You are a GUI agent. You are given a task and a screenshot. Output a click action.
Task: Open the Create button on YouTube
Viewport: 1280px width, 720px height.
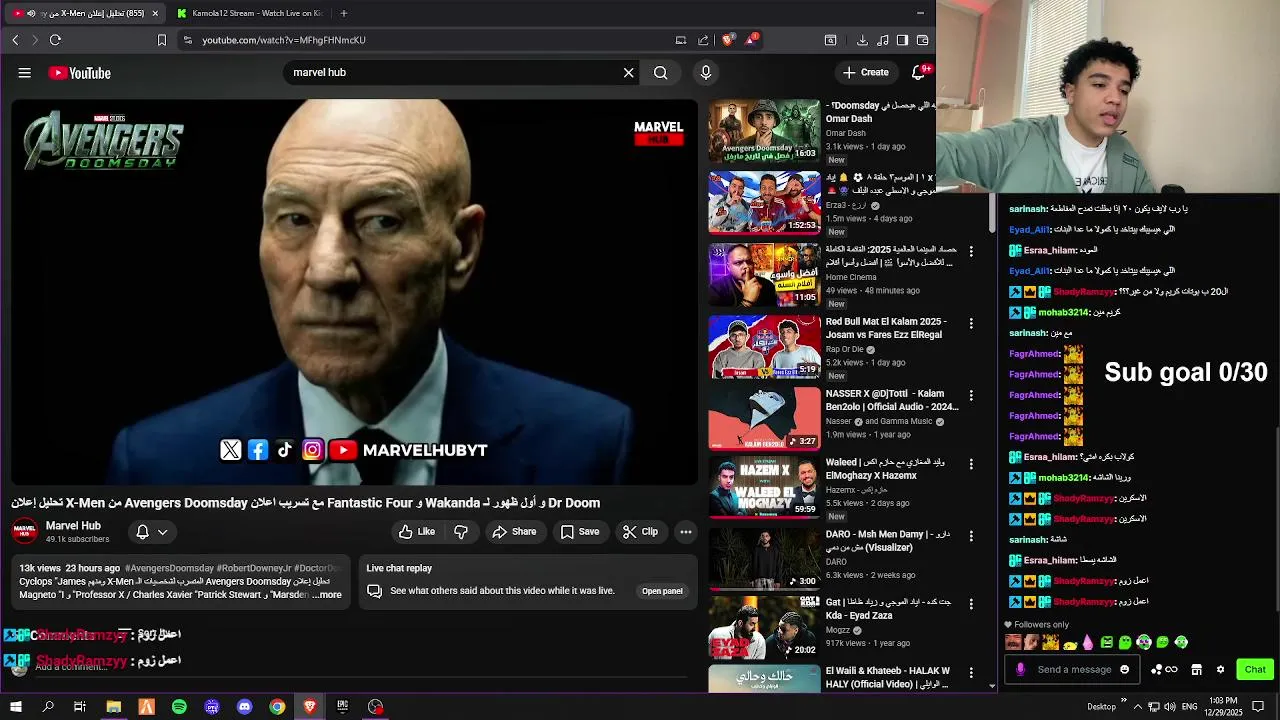tap(866, 72)
